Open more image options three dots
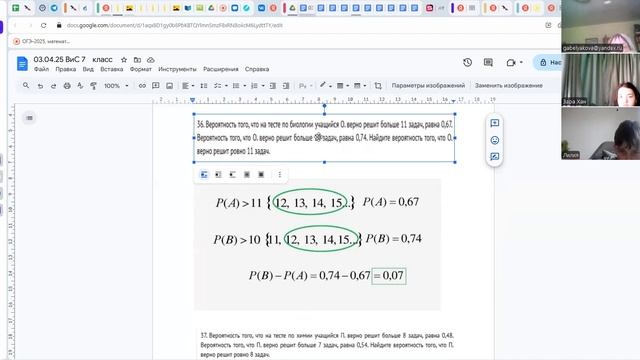 [280, 175]
